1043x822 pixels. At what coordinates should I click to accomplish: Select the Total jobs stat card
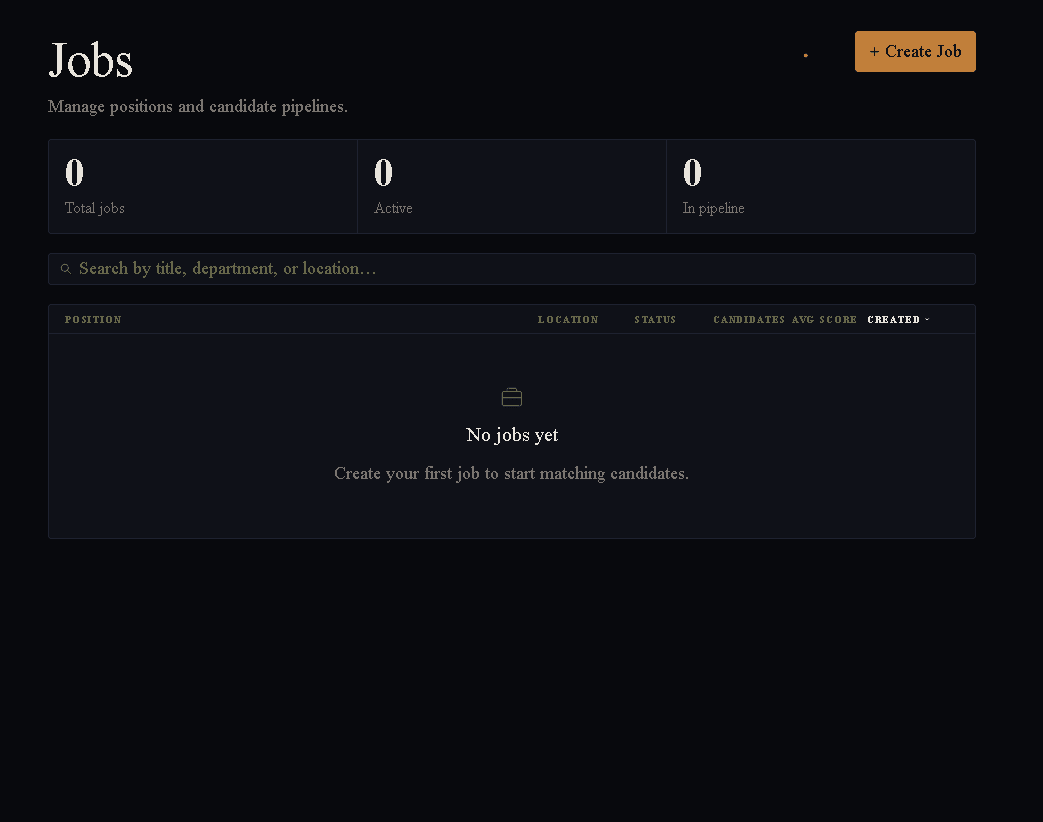tap(202, 186)
